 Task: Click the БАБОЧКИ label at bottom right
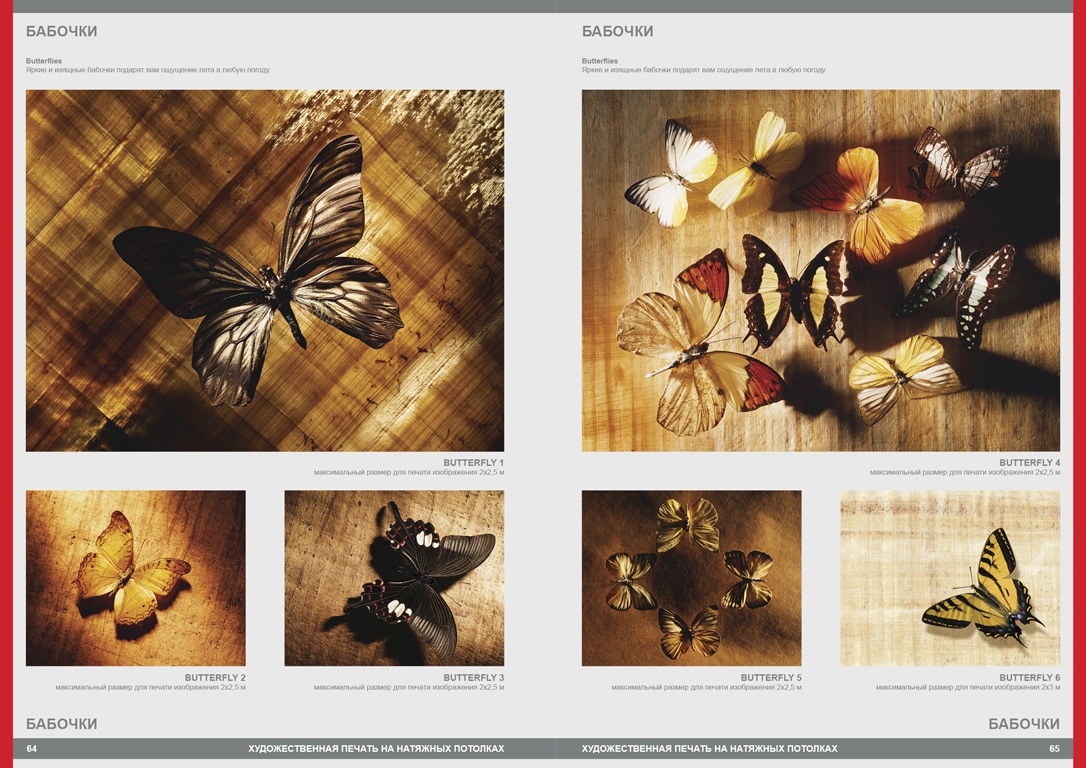[x=1024, y=724]
